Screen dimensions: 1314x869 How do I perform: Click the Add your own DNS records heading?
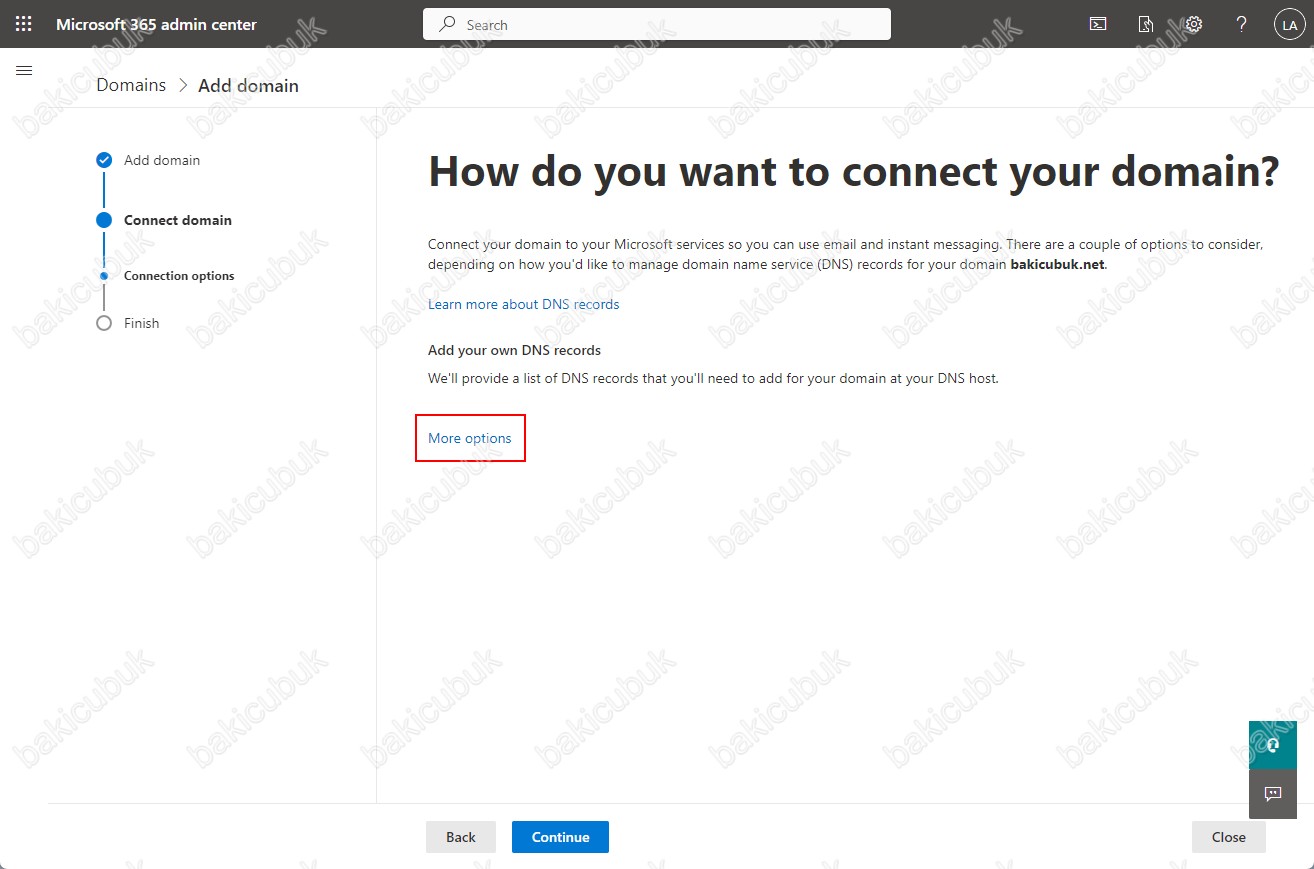point(514,350)
